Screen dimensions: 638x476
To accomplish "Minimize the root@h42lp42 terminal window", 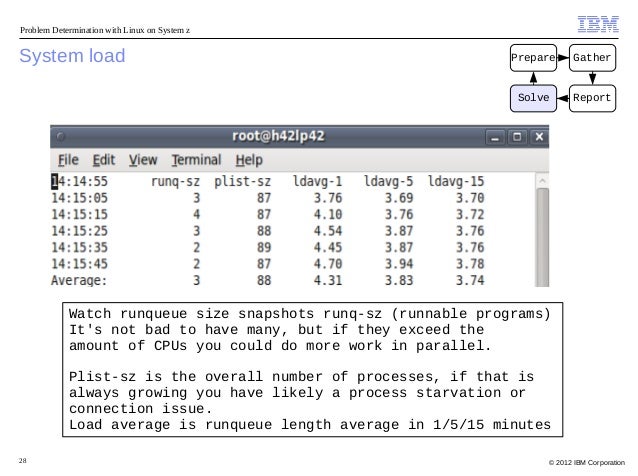I will pyautogui.click(x=495, y=137).
